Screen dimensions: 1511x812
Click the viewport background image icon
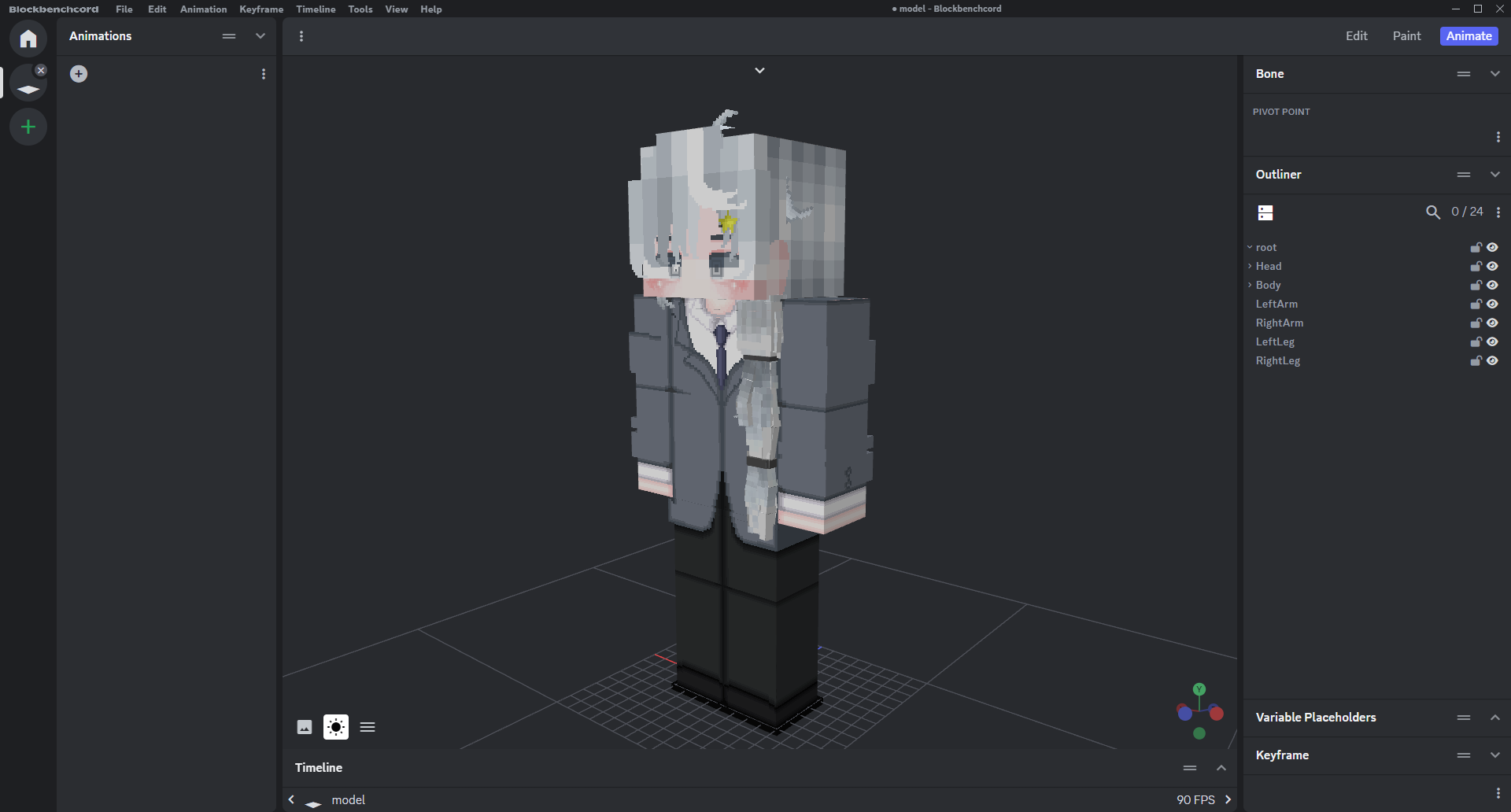[x=305, y=727]
